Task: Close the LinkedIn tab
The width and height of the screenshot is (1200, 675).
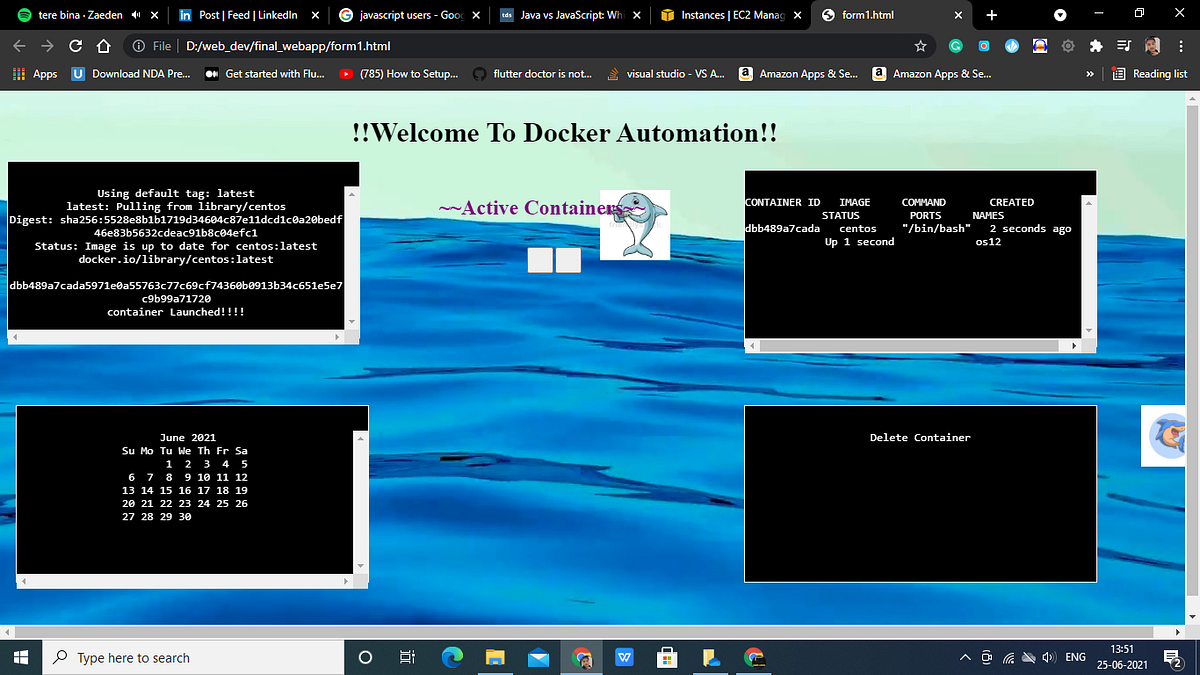Action: click(314, 16)
